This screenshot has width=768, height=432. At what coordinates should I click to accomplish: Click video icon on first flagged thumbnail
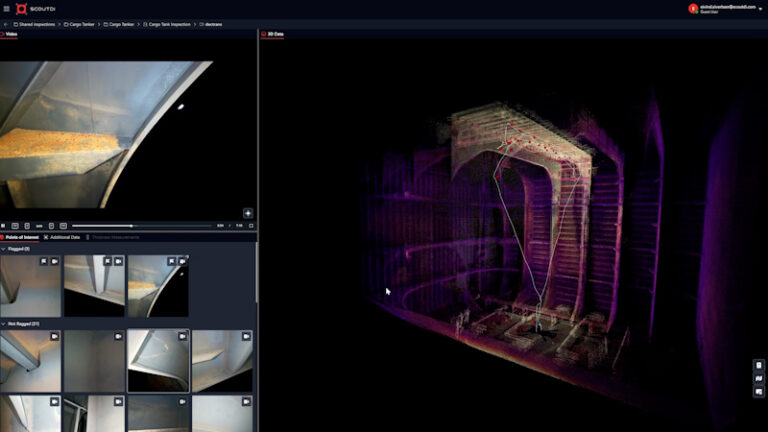pyautogui.click(x=54, y=262)
